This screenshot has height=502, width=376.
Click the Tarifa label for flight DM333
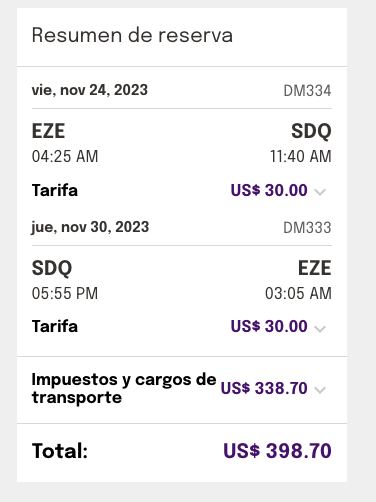coord(55,326)
